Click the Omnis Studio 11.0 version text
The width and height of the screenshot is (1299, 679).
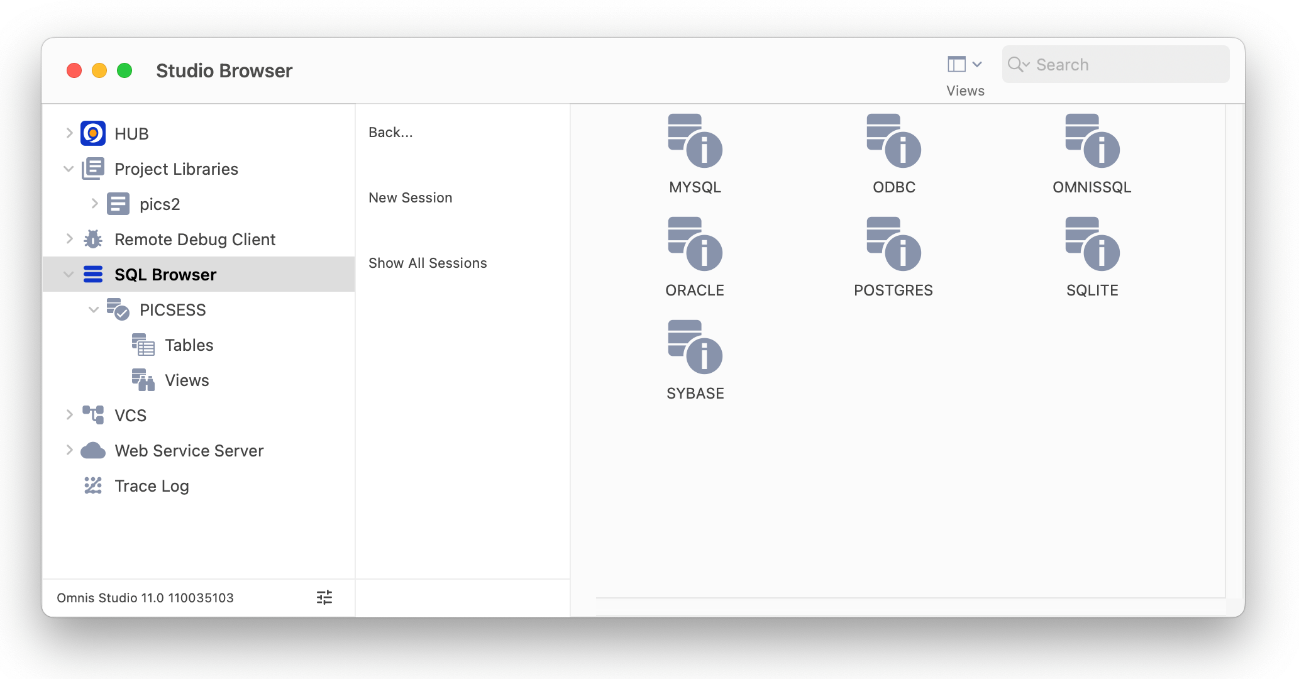point(145,598)
